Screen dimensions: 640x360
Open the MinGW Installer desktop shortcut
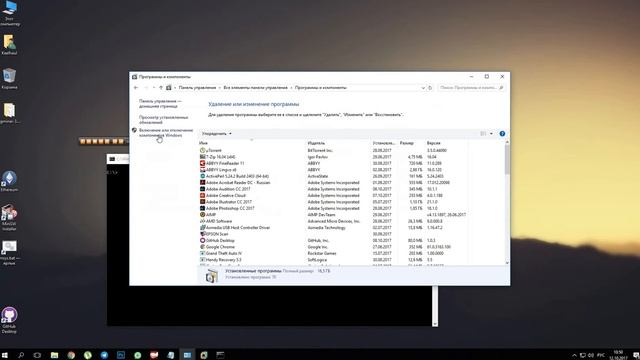coord(9,218)
